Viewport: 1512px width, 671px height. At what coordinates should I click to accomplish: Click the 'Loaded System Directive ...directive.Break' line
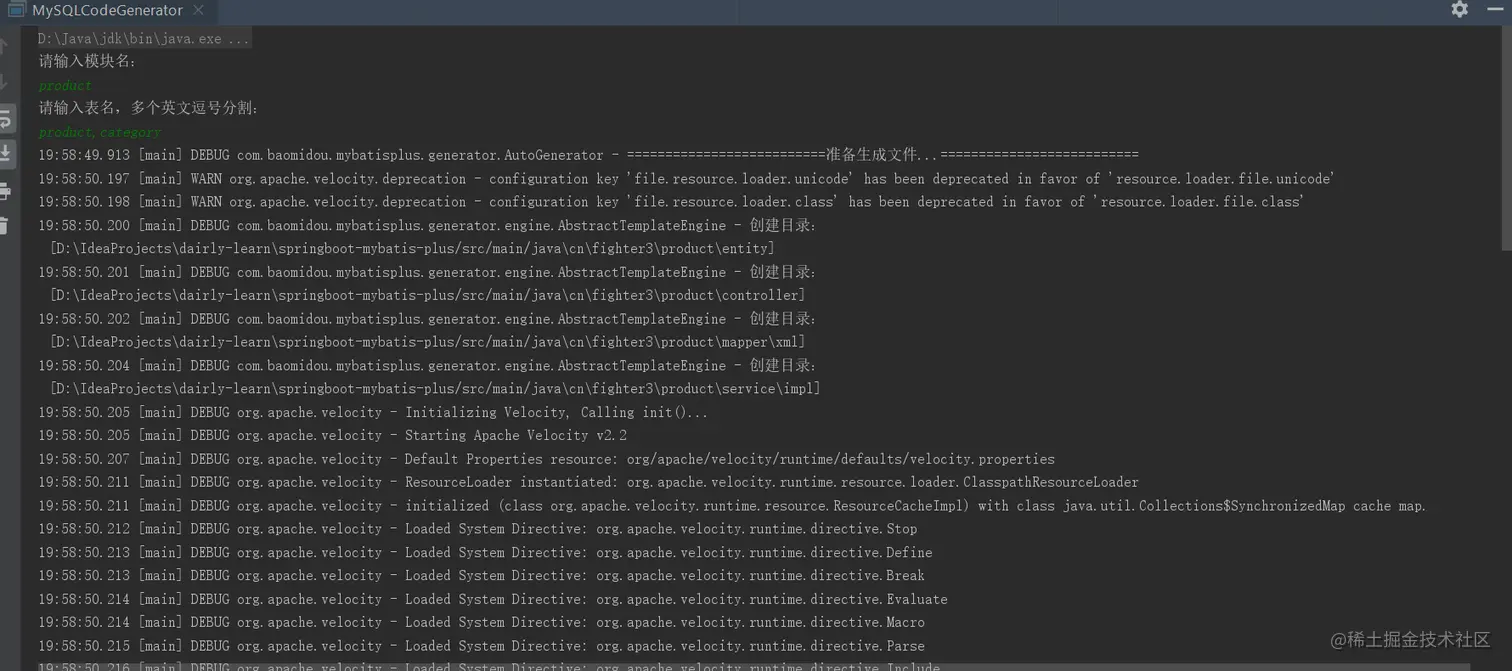pyautogui.click(x=481, y=575)
